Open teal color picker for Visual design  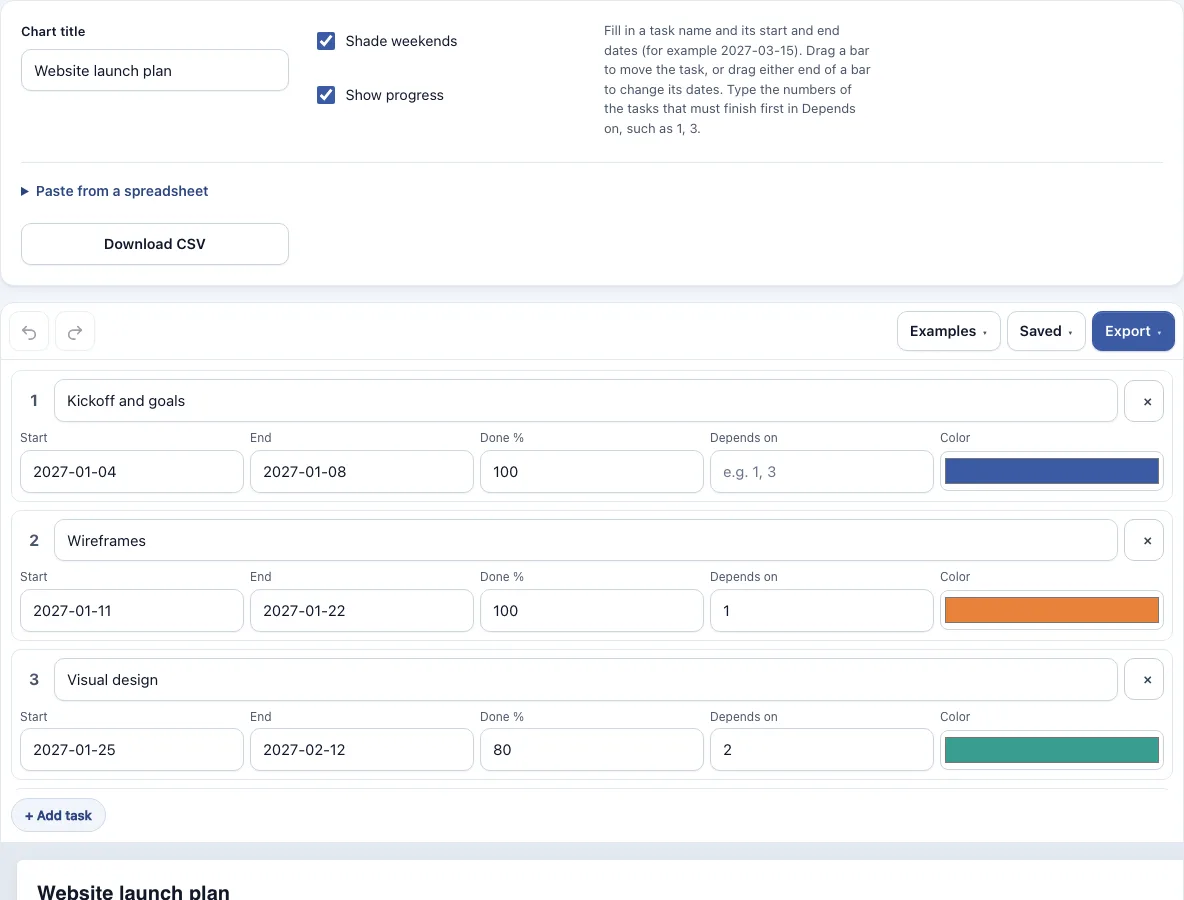[1051, 750]
